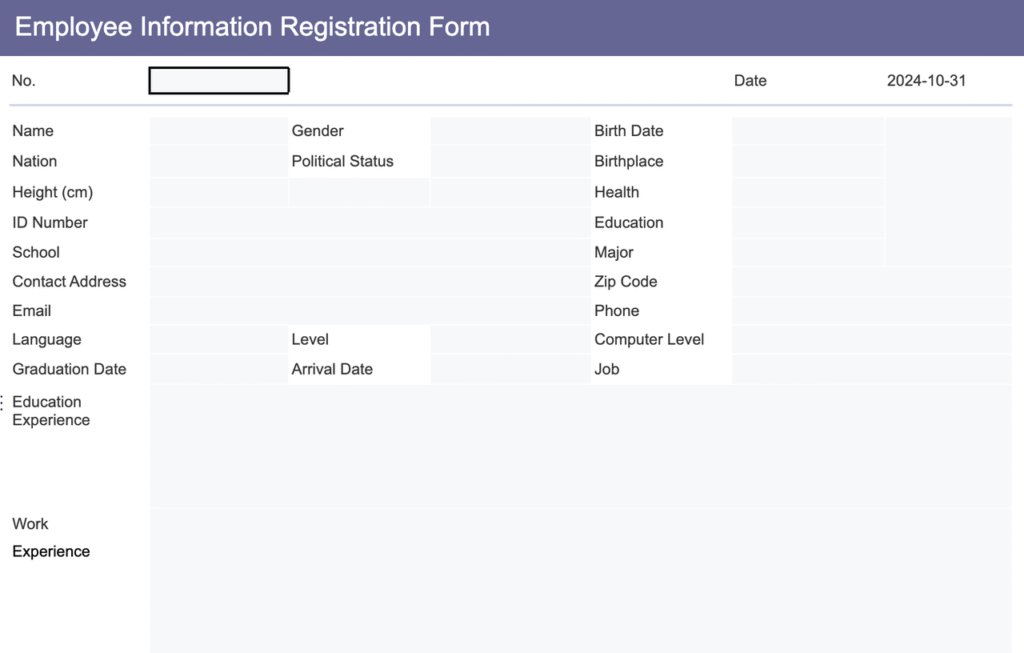Click the Education Experience text area
This screenshot has width=1024, height=653.
point(586,446)
